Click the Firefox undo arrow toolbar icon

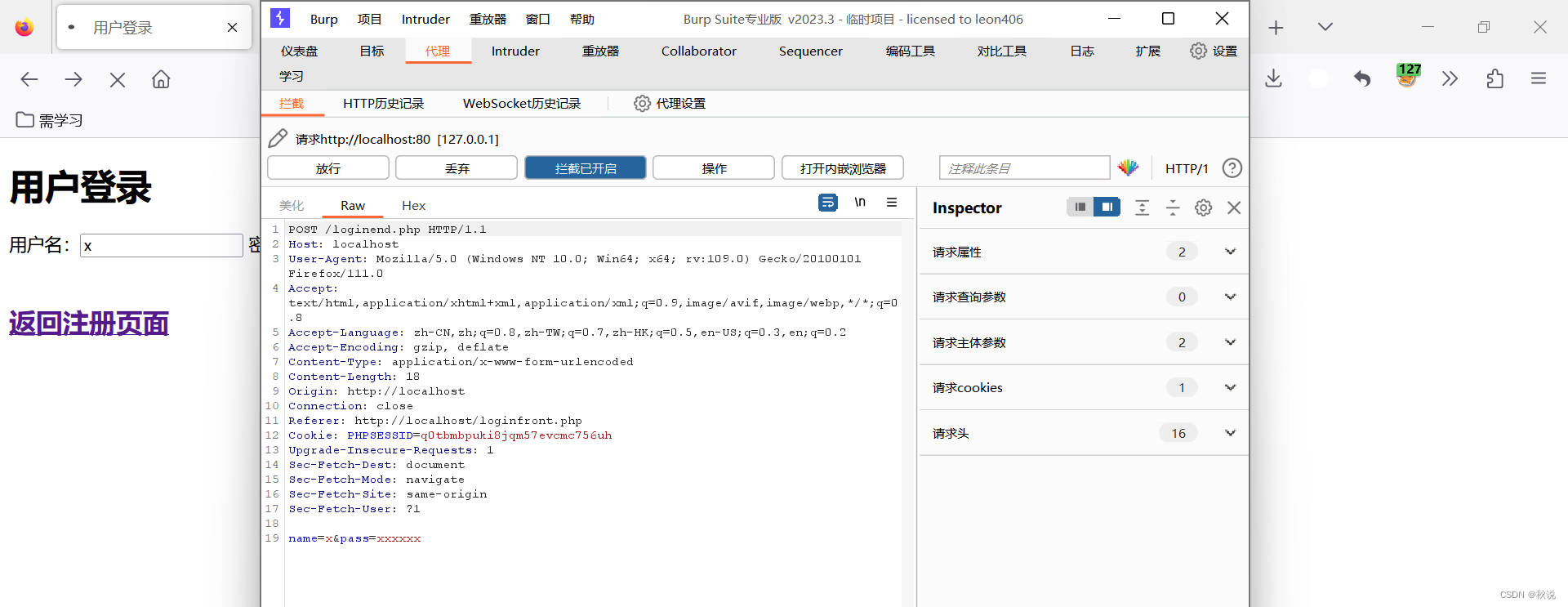coord(1362,78)
